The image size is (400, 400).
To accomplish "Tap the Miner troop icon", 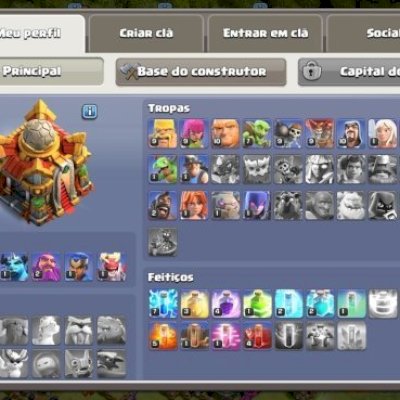I will coord(194,169).
